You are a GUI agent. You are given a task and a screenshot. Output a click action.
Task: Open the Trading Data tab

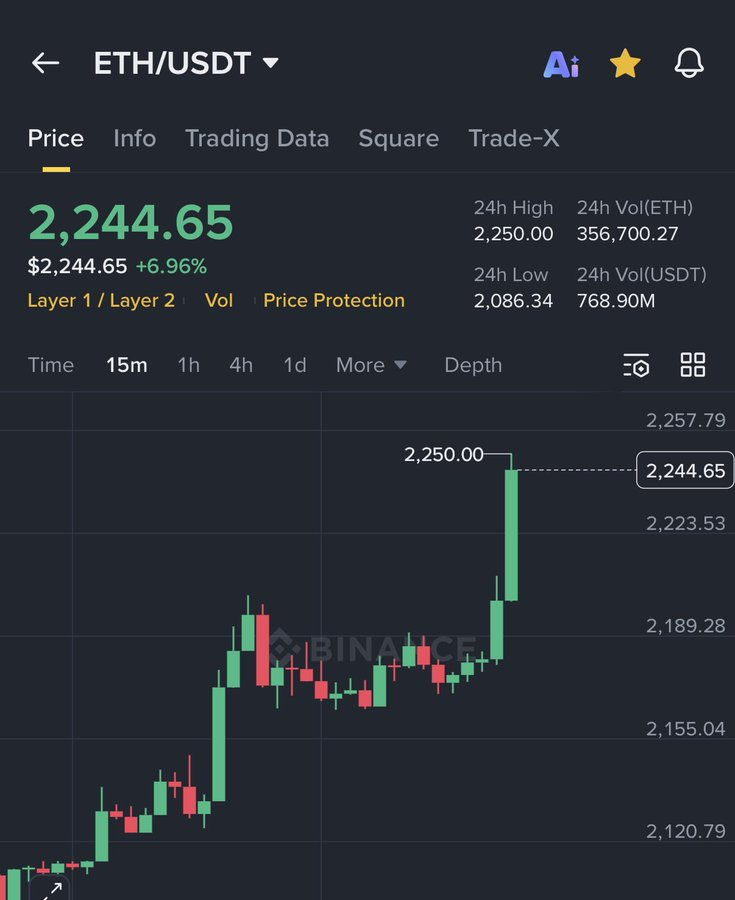[257, 139]
